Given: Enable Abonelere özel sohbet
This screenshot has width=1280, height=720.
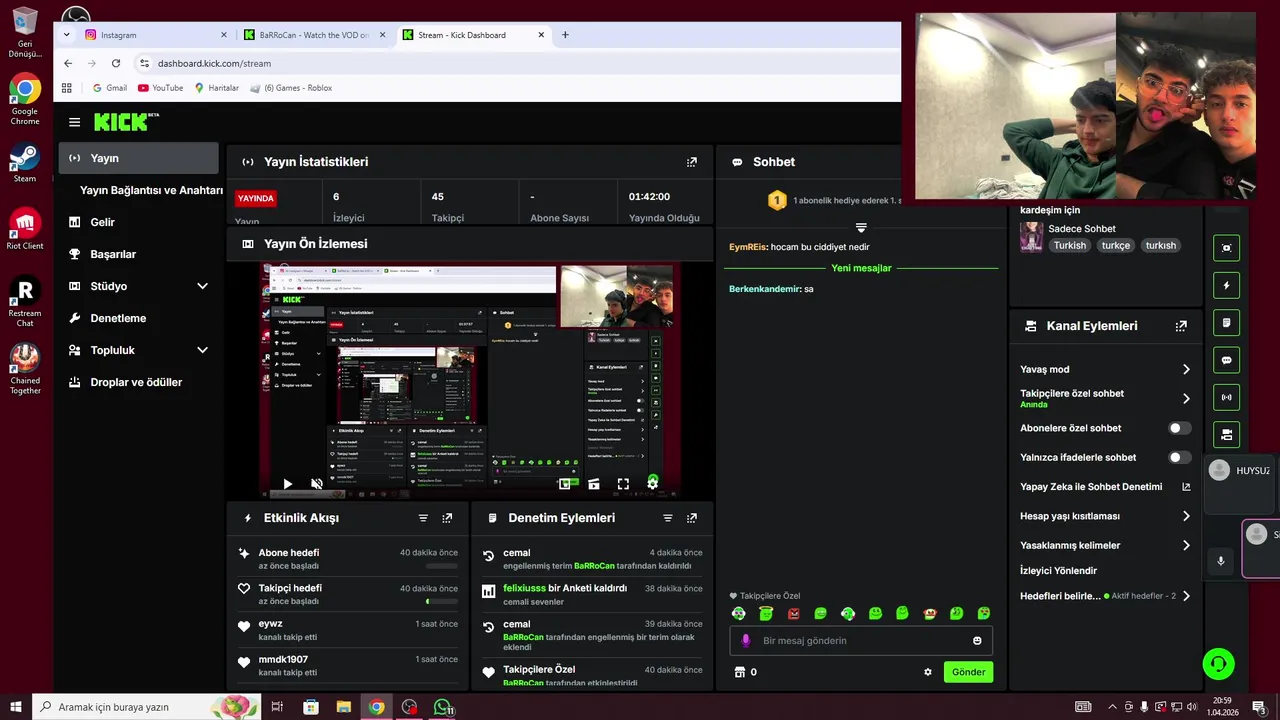Looking at the screenshot, I should pyautogui.click(x=1180, y=428).
